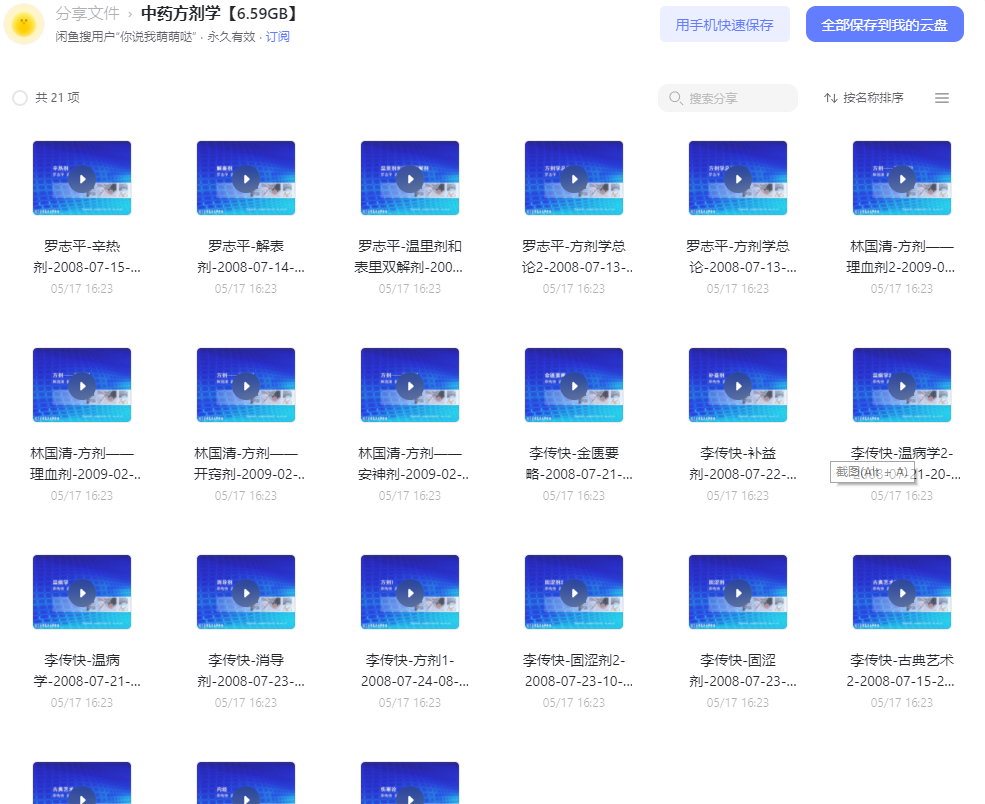Open 罗志平-温里剂和表里双解剂 thumbnail
The width and height of the screenshot is (985, 804).
coord(410,178)
